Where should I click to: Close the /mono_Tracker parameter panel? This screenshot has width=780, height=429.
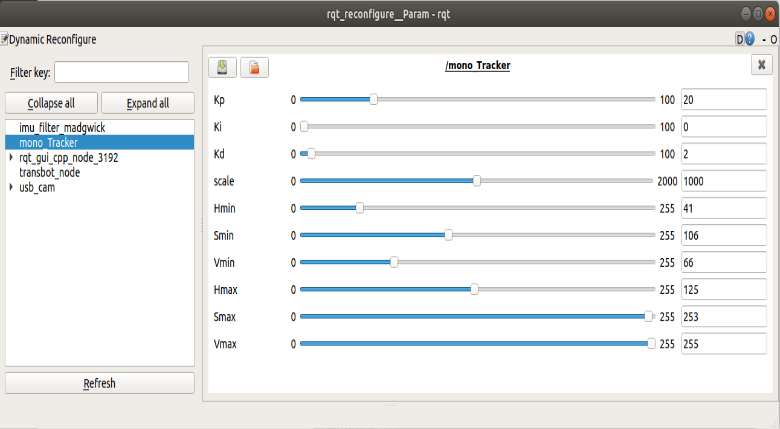click(761, 65)
